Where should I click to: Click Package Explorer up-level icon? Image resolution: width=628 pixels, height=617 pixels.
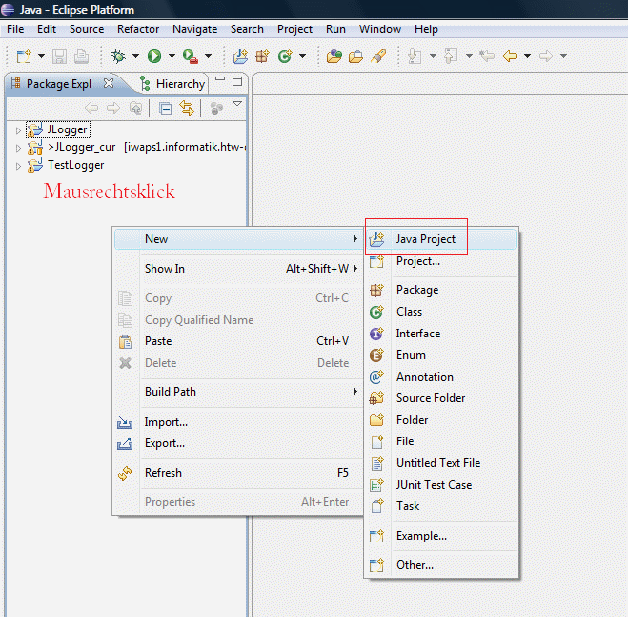(x=136, y=108)
